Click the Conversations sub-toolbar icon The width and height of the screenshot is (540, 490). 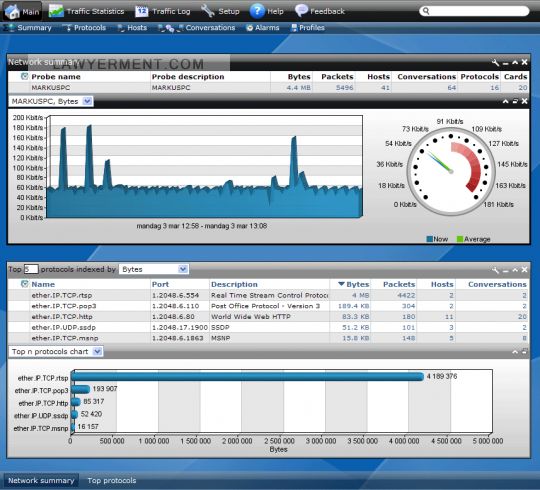tap(171, 28)
